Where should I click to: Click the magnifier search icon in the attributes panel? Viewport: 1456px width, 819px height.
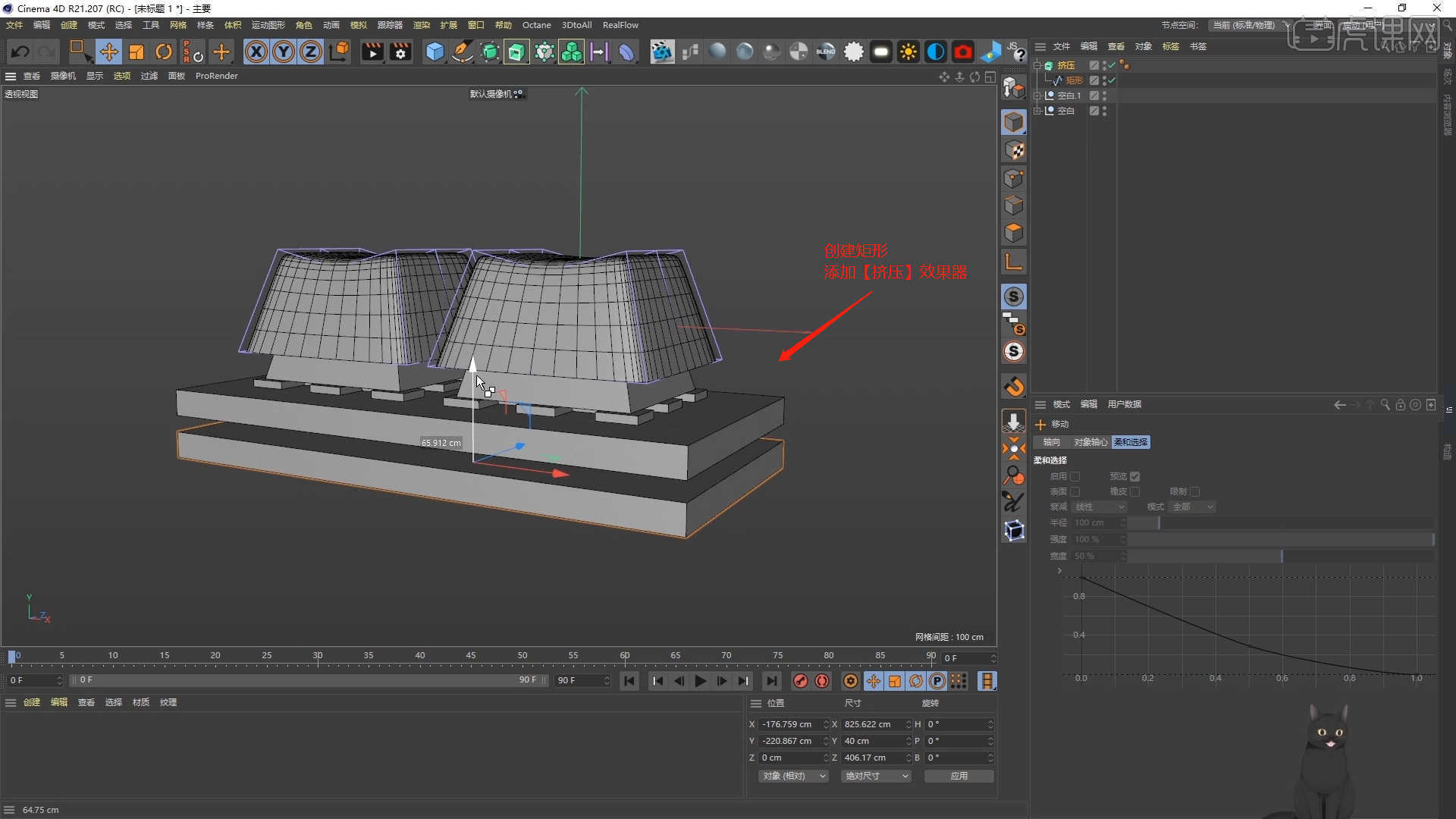tap(1385, 405)
